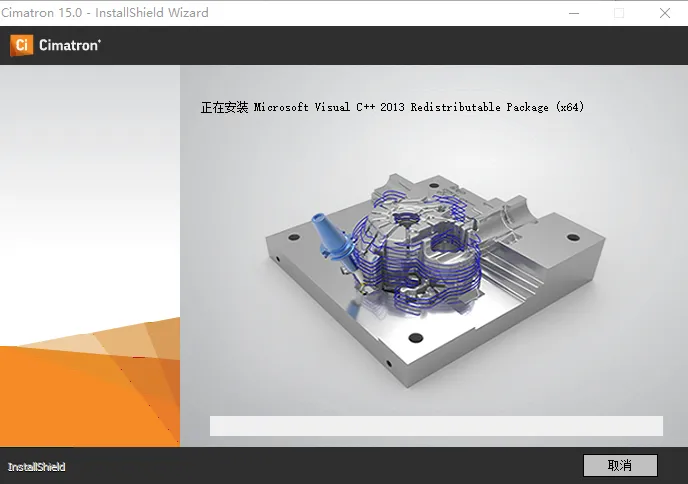Click the 3D mold machining preview image
The width and height of the screenshot is (688, 484).
click(435, 280)
